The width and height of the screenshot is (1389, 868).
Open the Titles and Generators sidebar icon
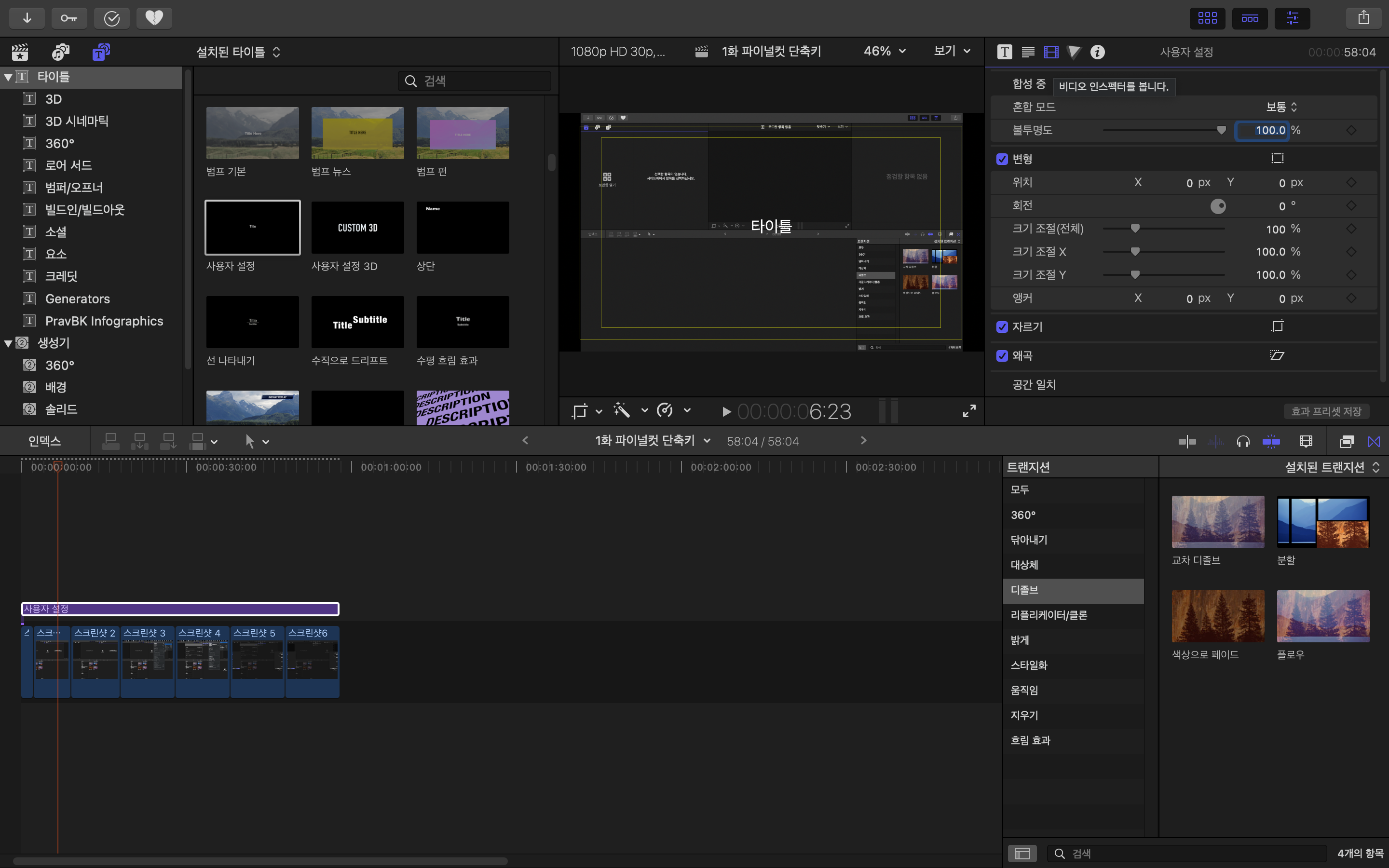click(x=101, y=52)
